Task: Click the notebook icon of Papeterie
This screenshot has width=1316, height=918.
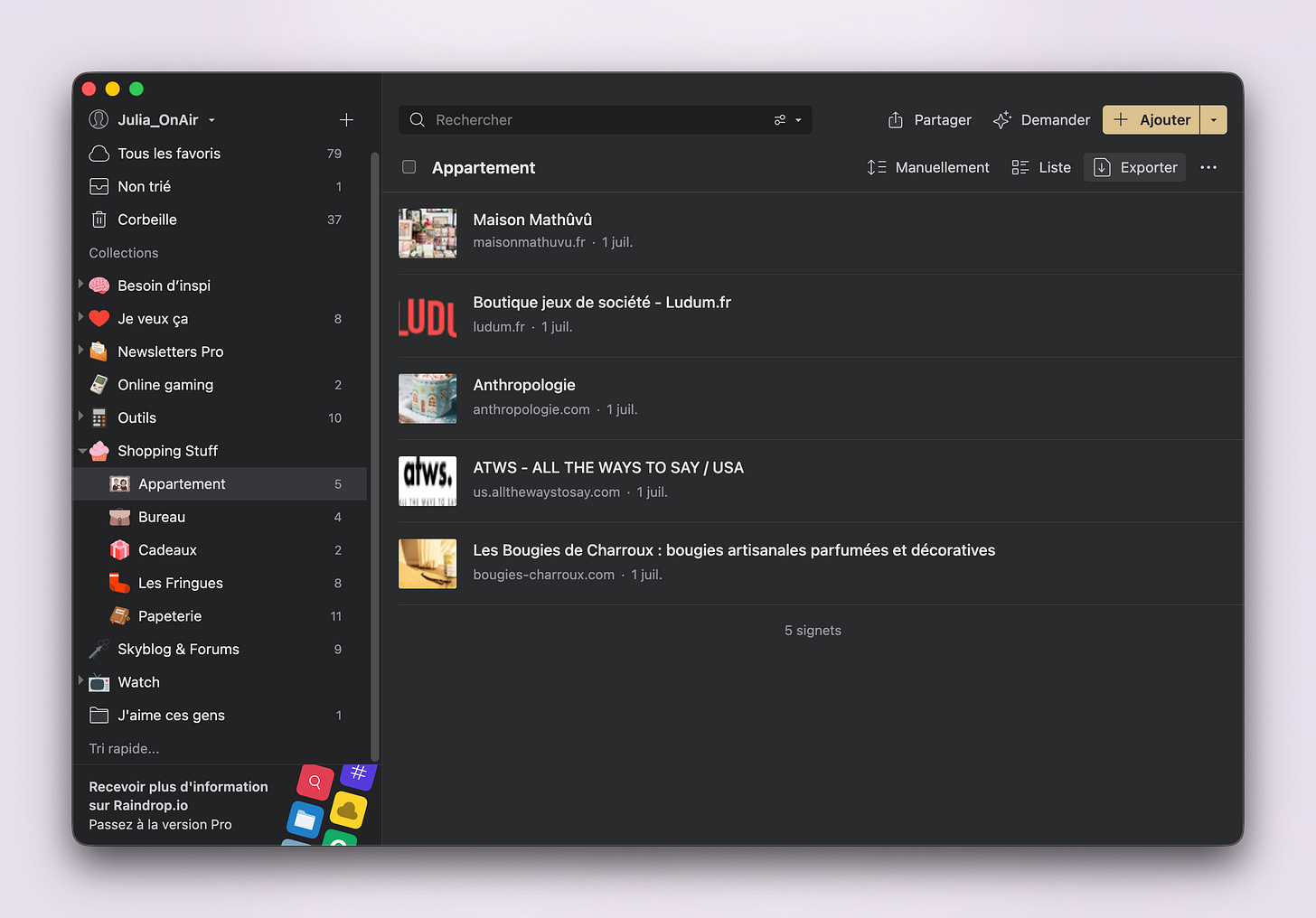Action: point(119,616)
